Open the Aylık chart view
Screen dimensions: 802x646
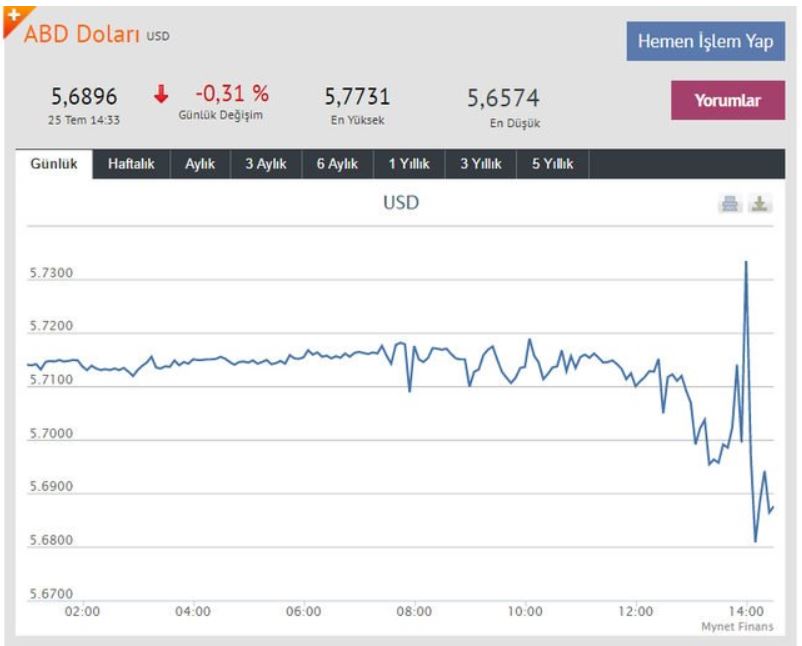(x=200, y=165)
